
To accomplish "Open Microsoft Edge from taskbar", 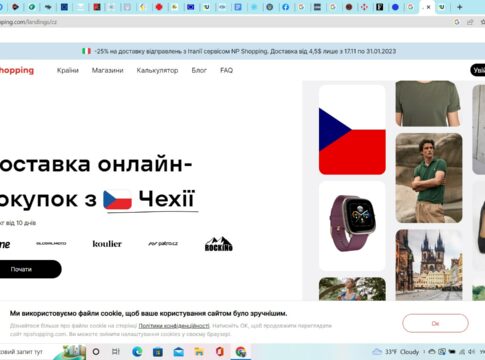I will [137, 352].
